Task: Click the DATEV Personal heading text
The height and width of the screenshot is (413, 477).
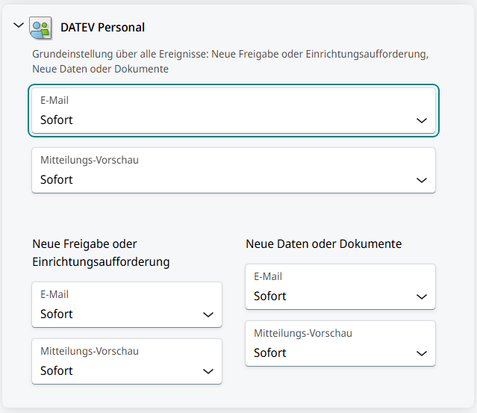Action: click(103, 27)
